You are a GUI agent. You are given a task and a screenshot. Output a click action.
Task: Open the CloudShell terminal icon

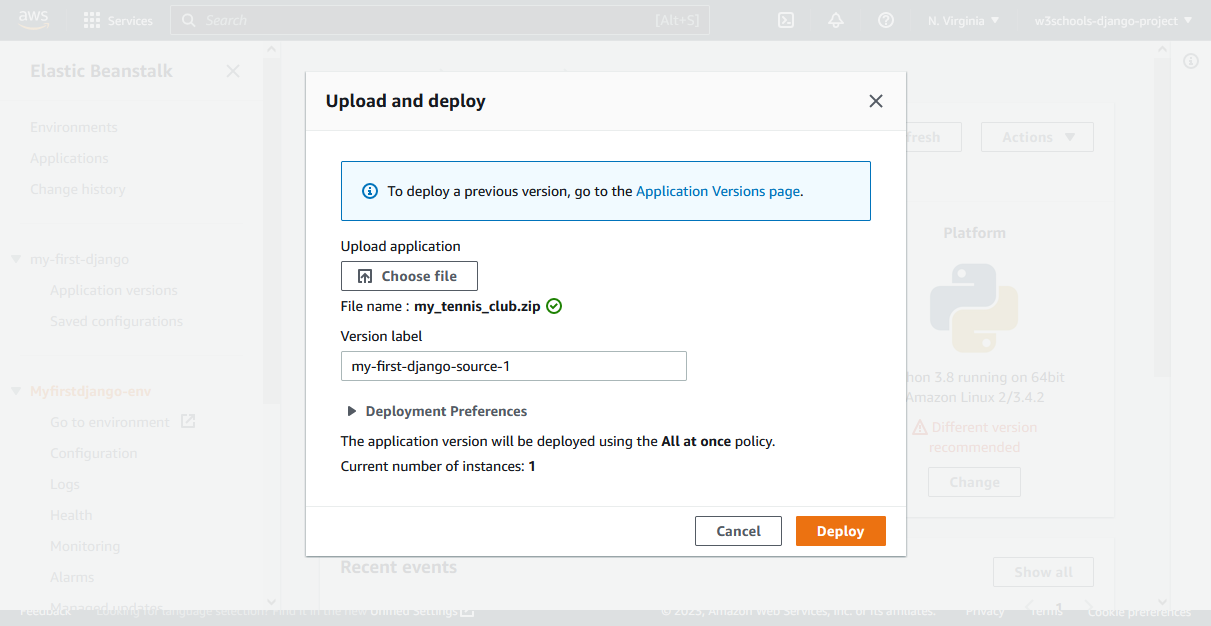tap(786, 20)
